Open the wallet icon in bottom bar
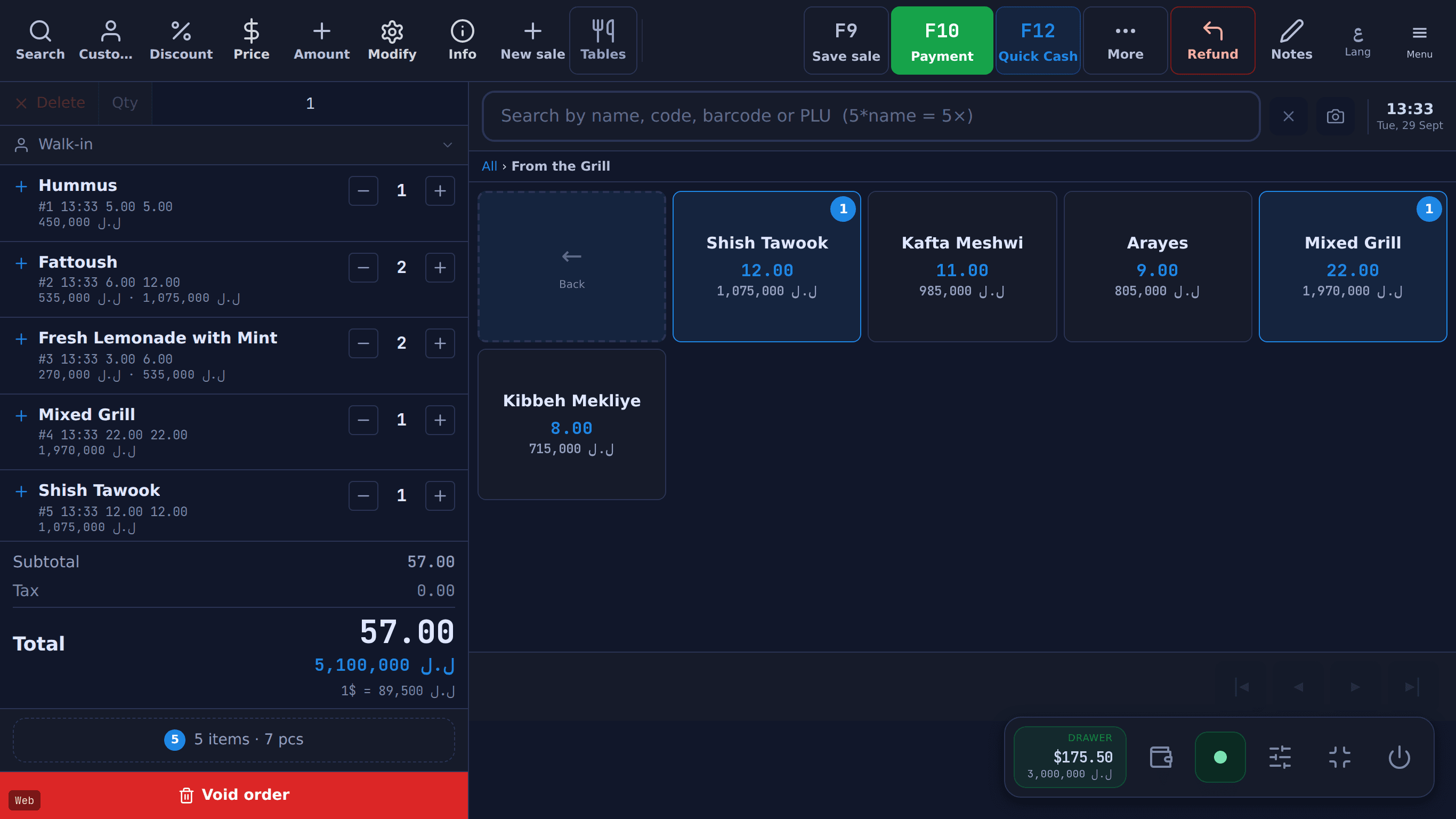The image size is (1456, 819). [x=1160, y=757]
